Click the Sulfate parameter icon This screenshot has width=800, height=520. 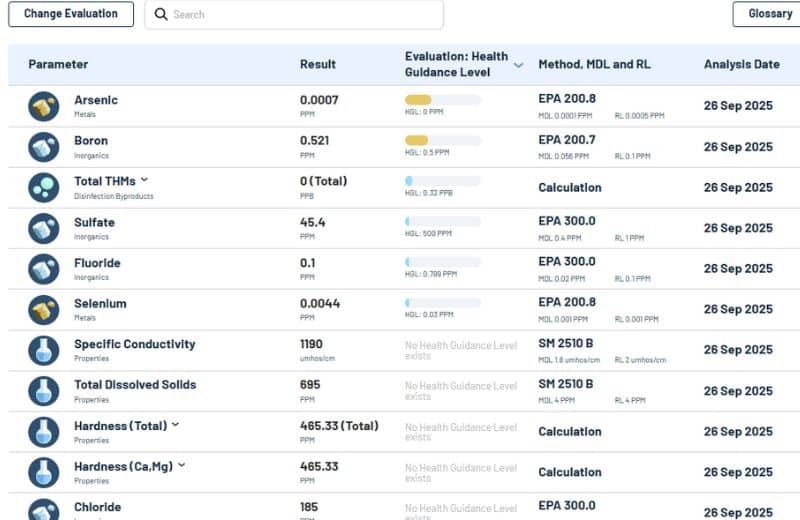(43, 228)
